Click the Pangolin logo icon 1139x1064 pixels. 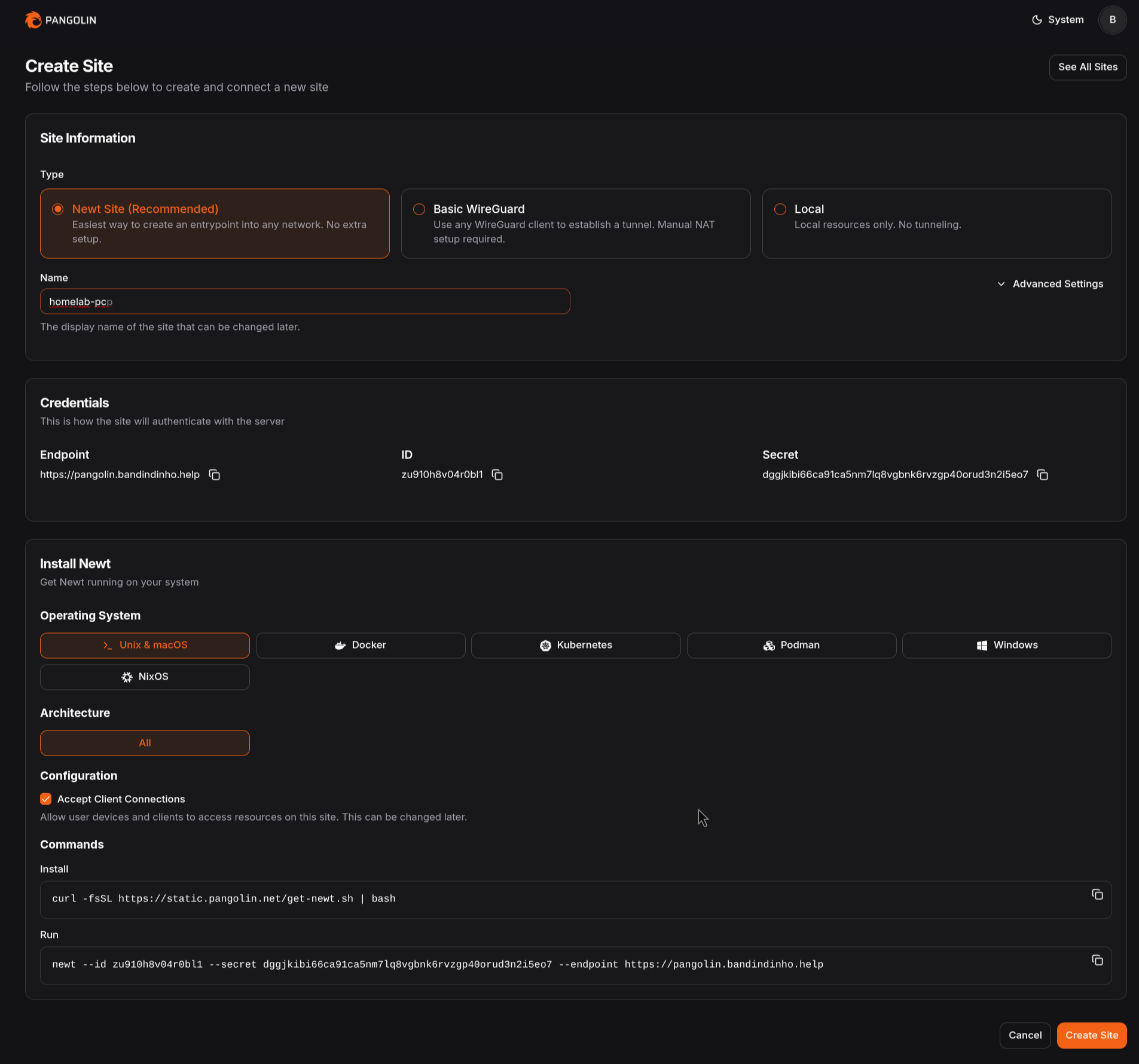(x=33, y=20)
